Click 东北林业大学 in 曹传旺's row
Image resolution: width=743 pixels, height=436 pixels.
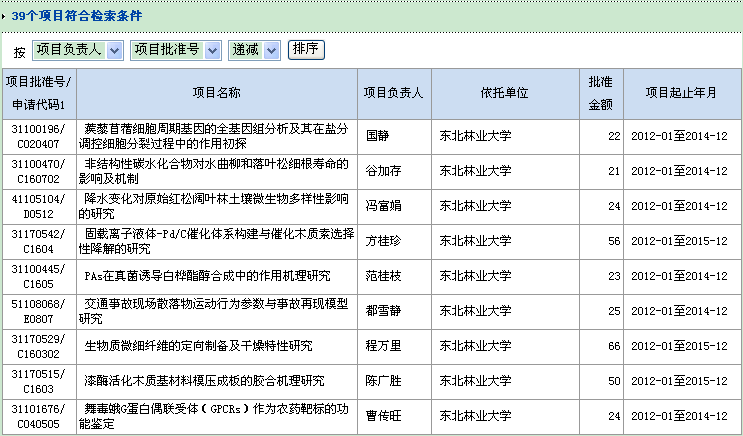pos(475,416)
